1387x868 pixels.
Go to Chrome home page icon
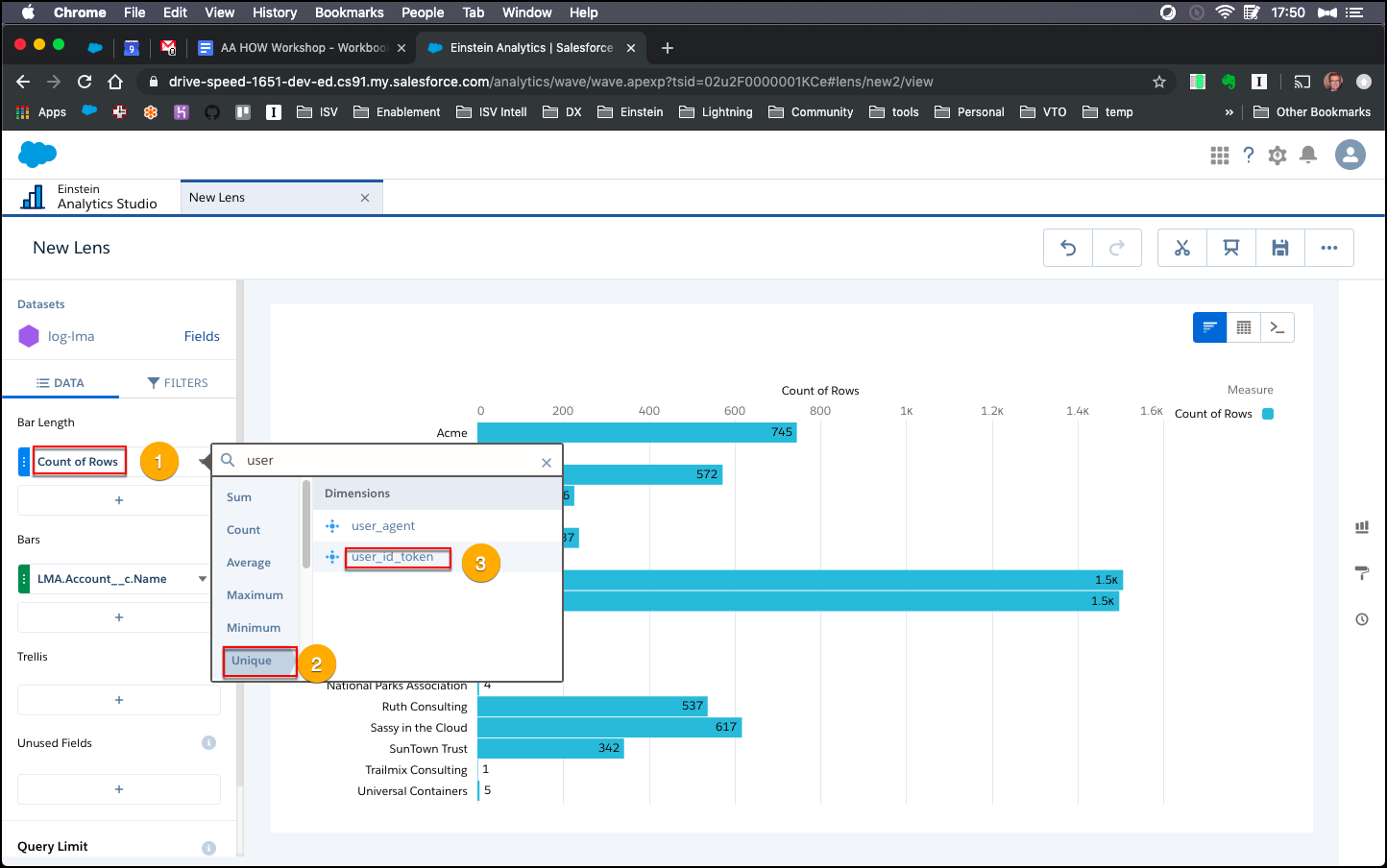[115, 82]
